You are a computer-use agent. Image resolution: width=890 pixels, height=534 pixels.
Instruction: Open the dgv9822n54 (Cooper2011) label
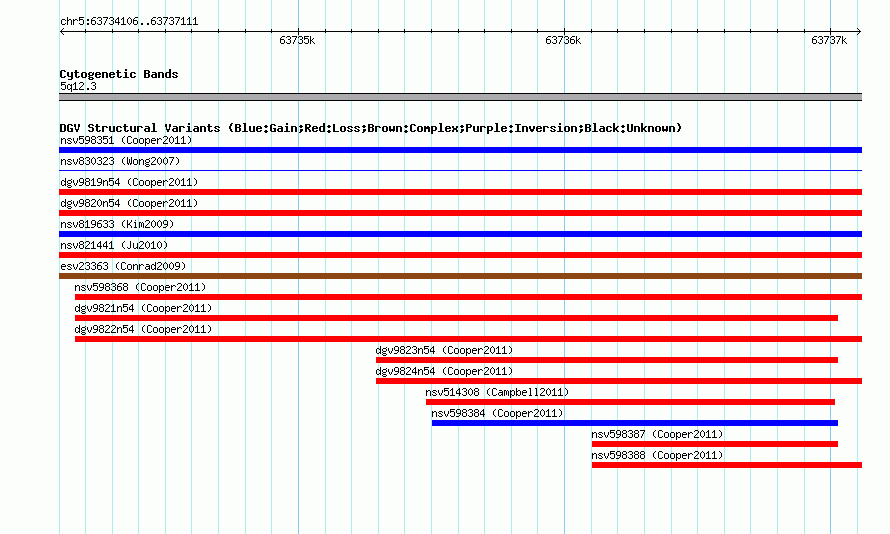[x=143, y=329]
